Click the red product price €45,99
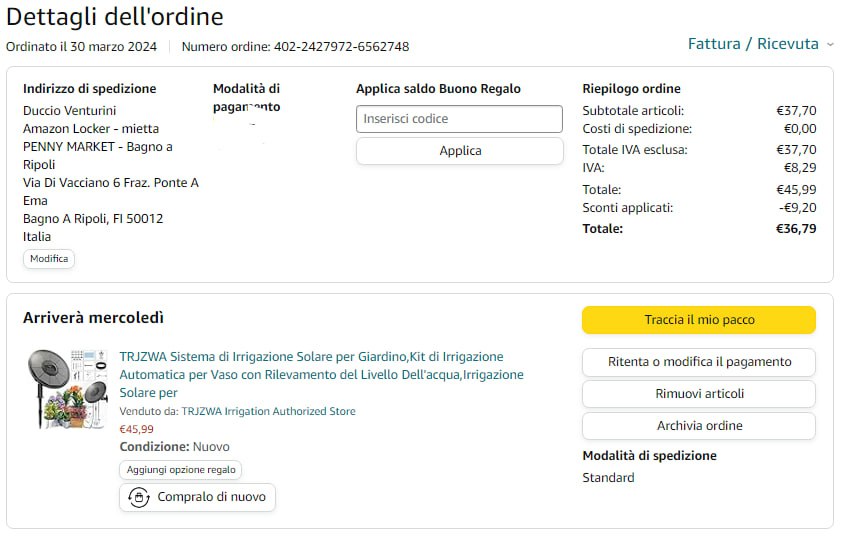843x540 pixels. 136,429
